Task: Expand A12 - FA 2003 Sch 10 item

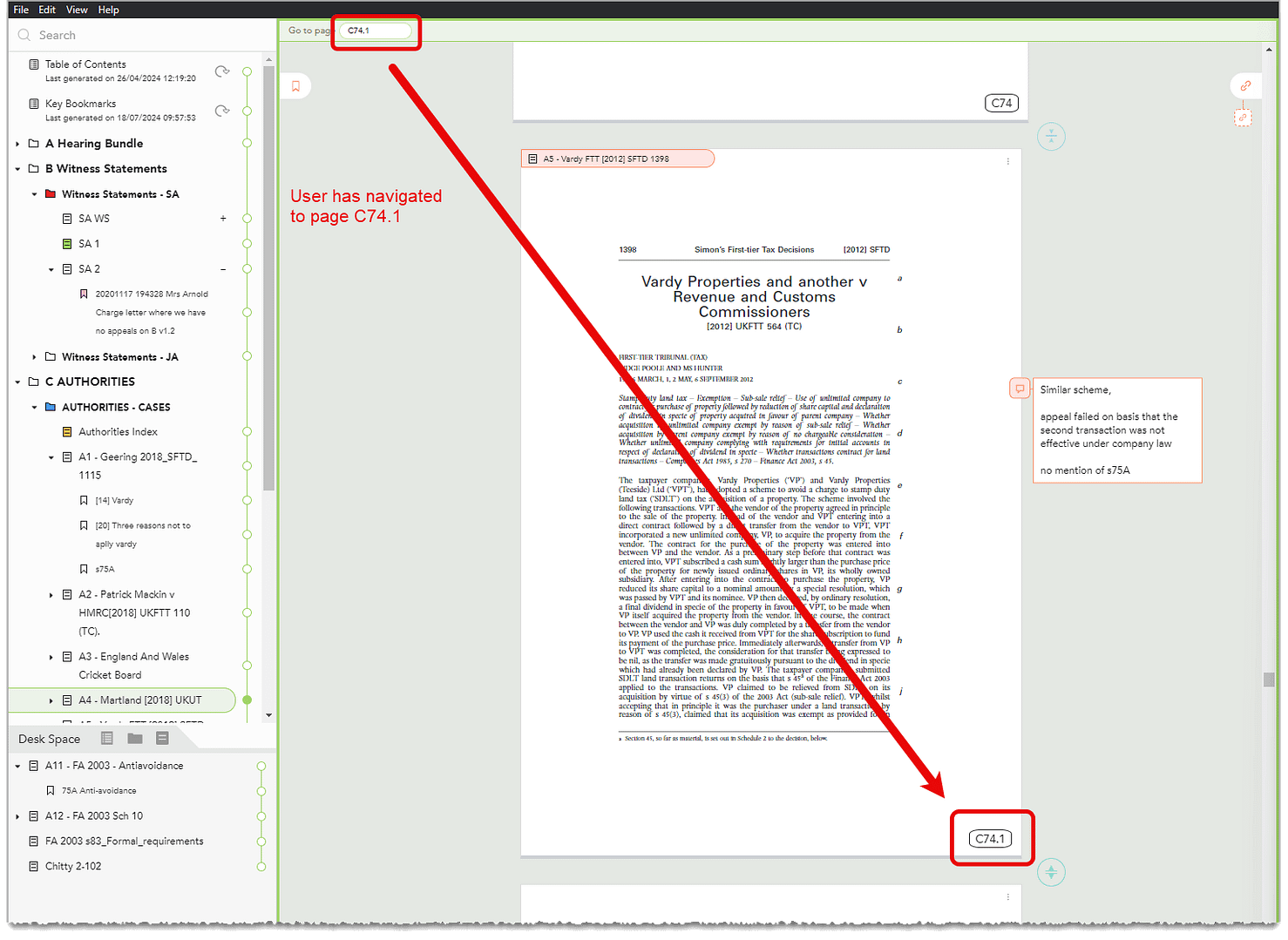Action: [17, 816]
